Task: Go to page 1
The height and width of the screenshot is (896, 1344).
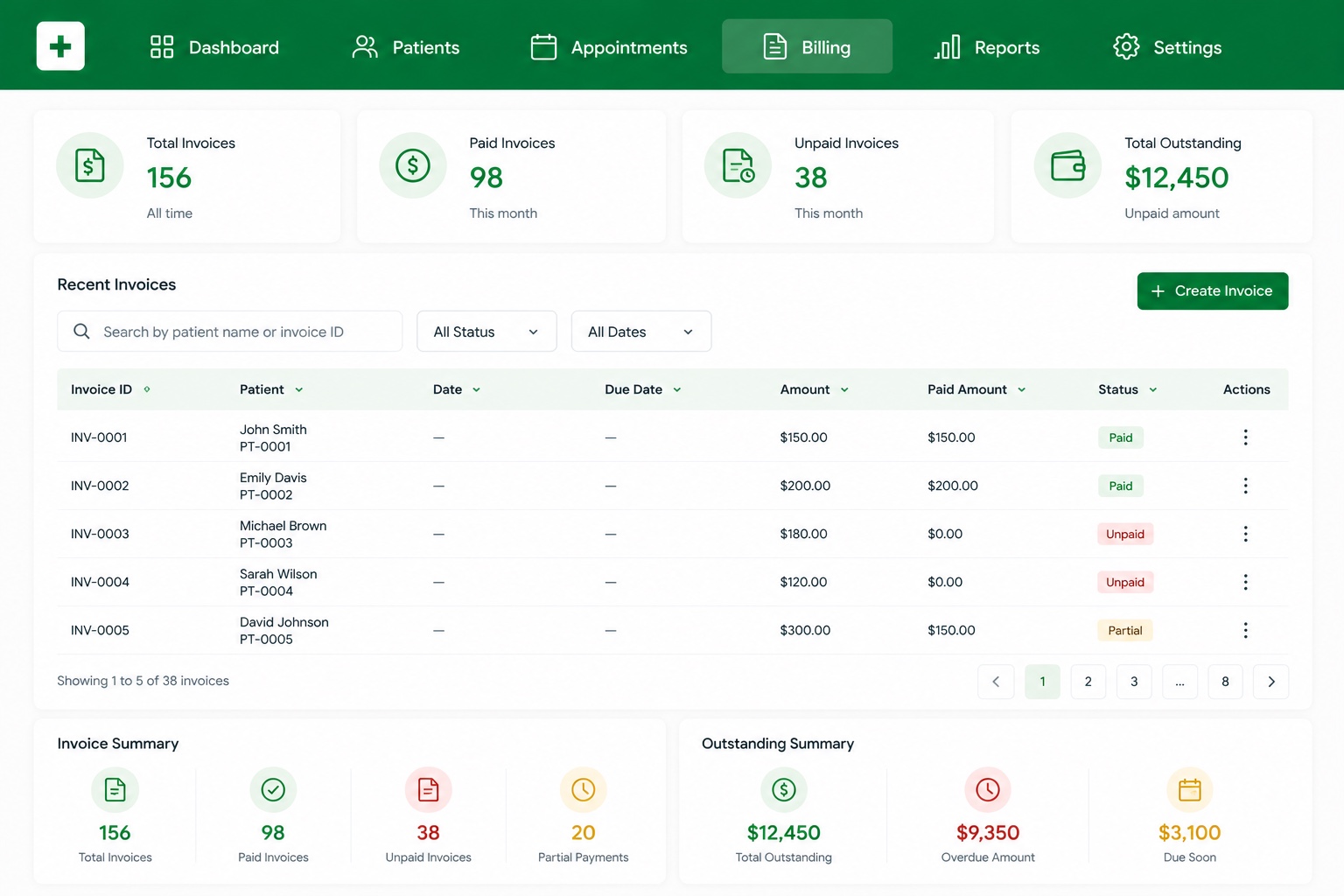Action: pyautogui.click(x=1042, y=682)
